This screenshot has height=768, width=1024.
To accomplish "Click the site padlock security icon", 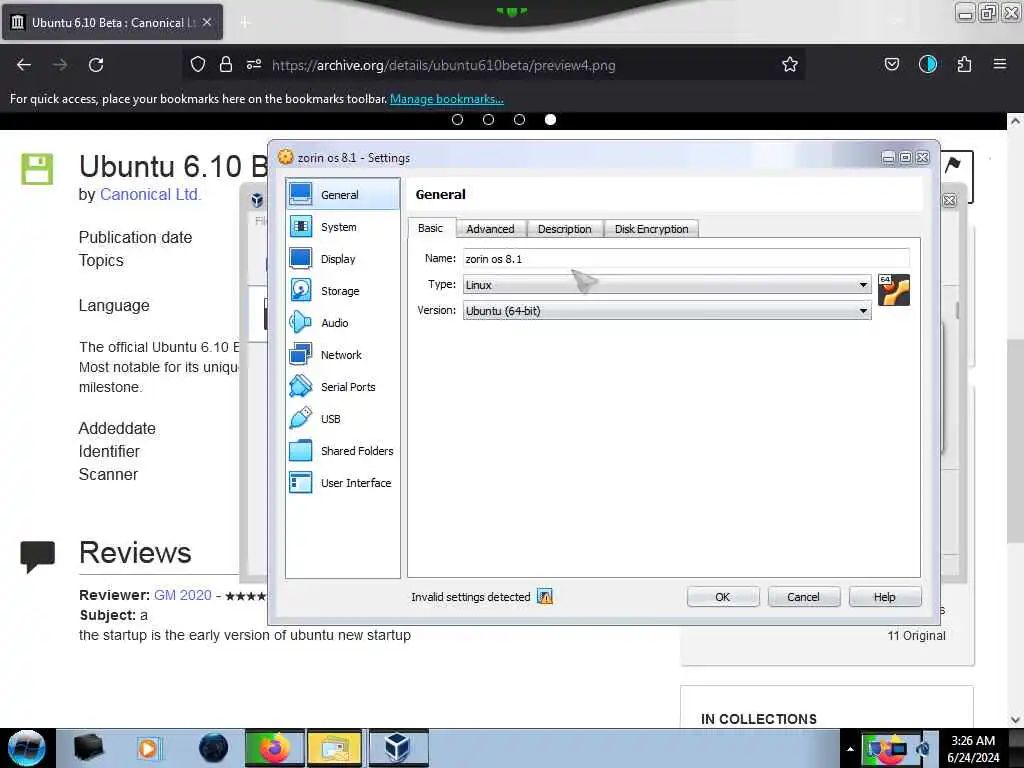I will [x=226, y=64].
